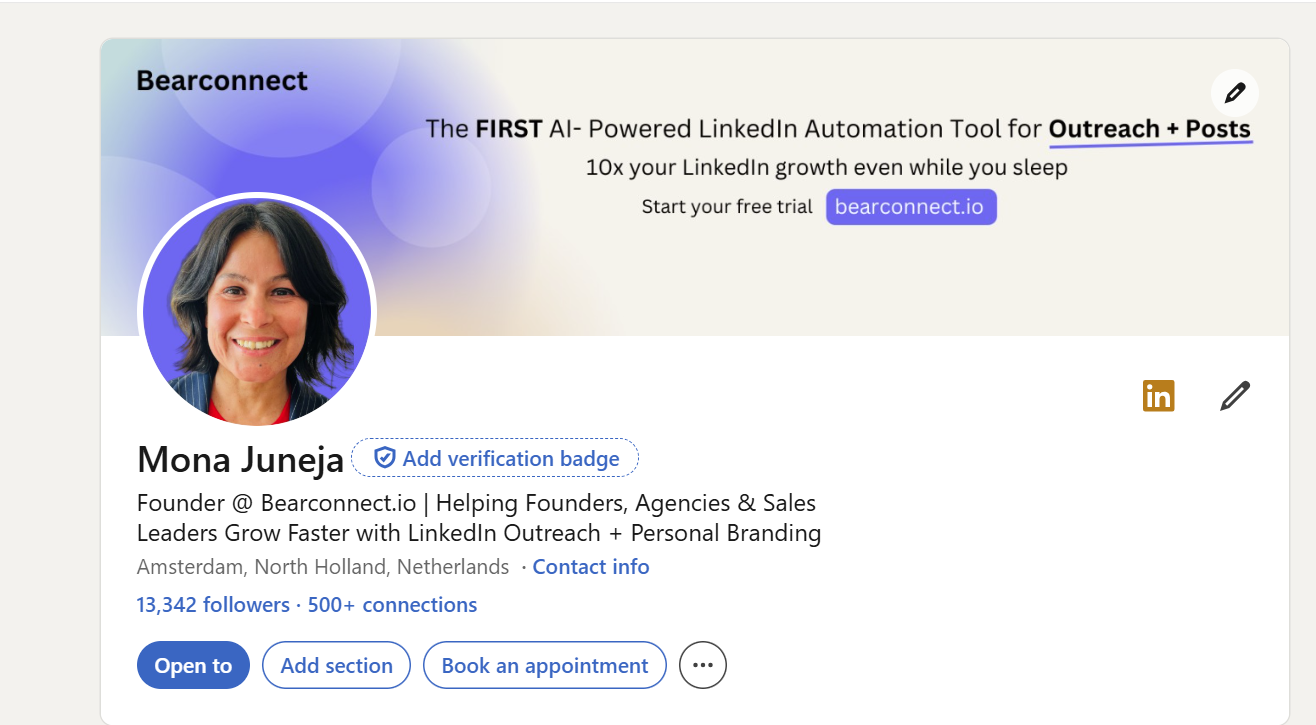Viewport: 1316px width, 725px height.
Task: Click the pencil icon to edit the banner
Action: 1234,93
